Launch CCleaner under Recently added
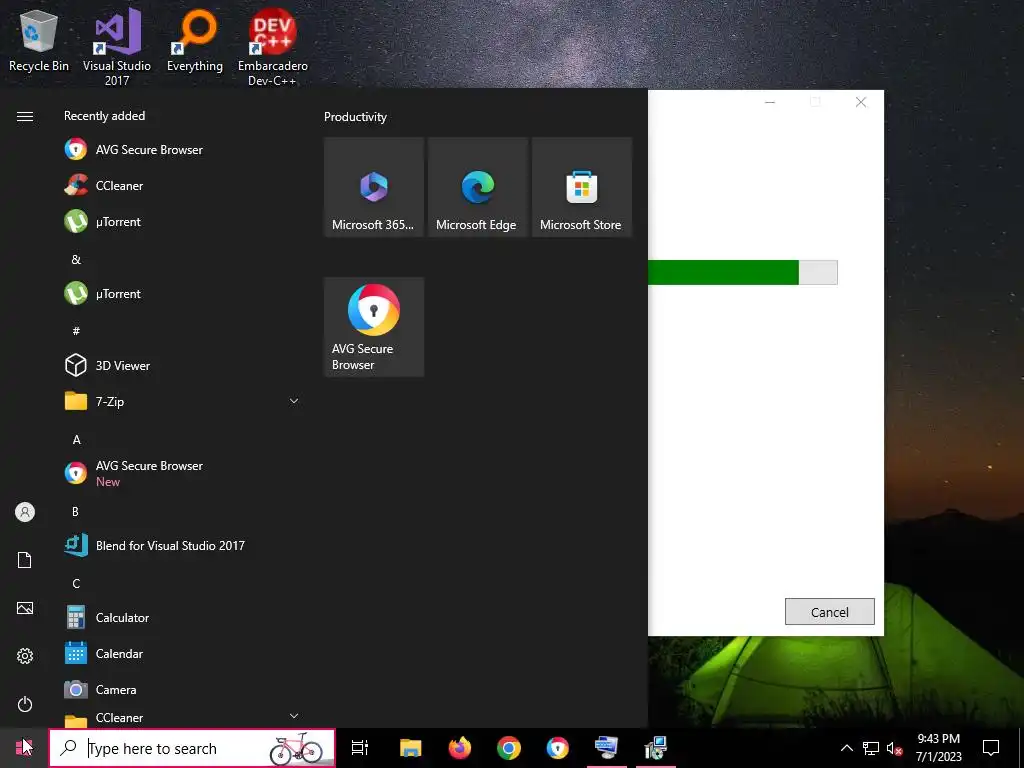 coord(183,185)
